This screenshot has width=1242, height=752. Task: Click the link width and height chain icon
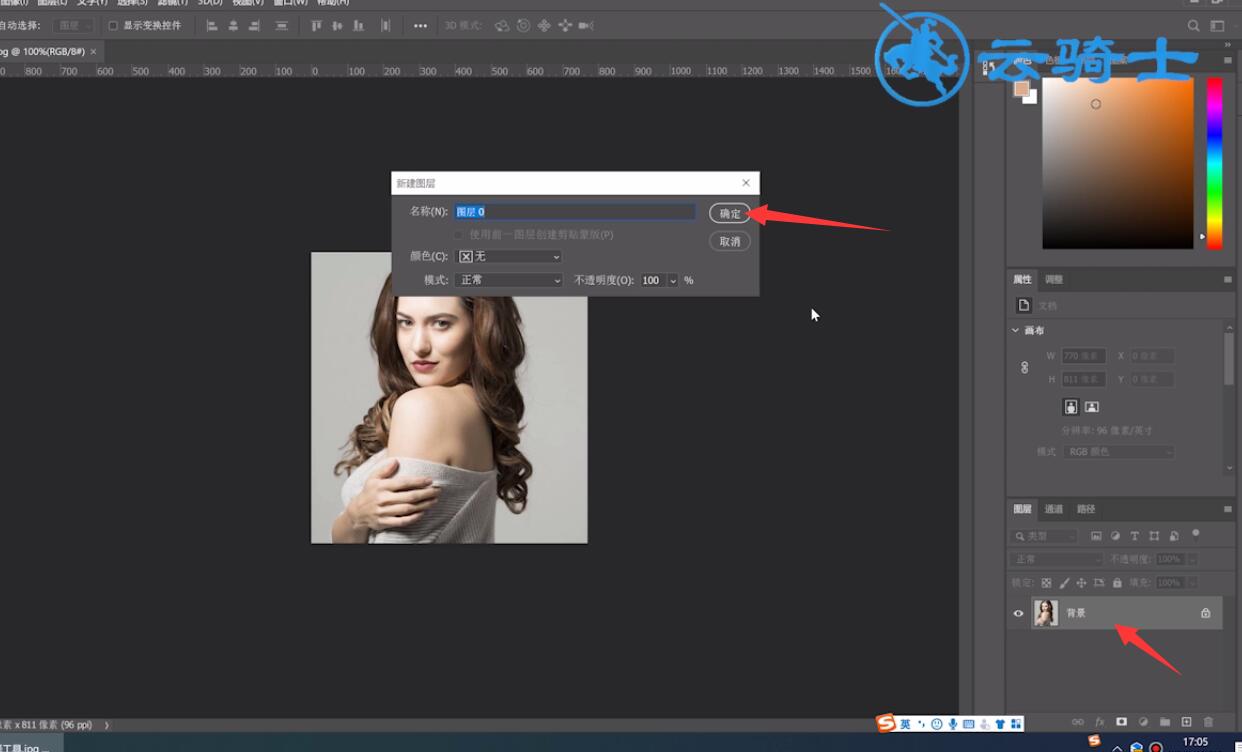1024,367
